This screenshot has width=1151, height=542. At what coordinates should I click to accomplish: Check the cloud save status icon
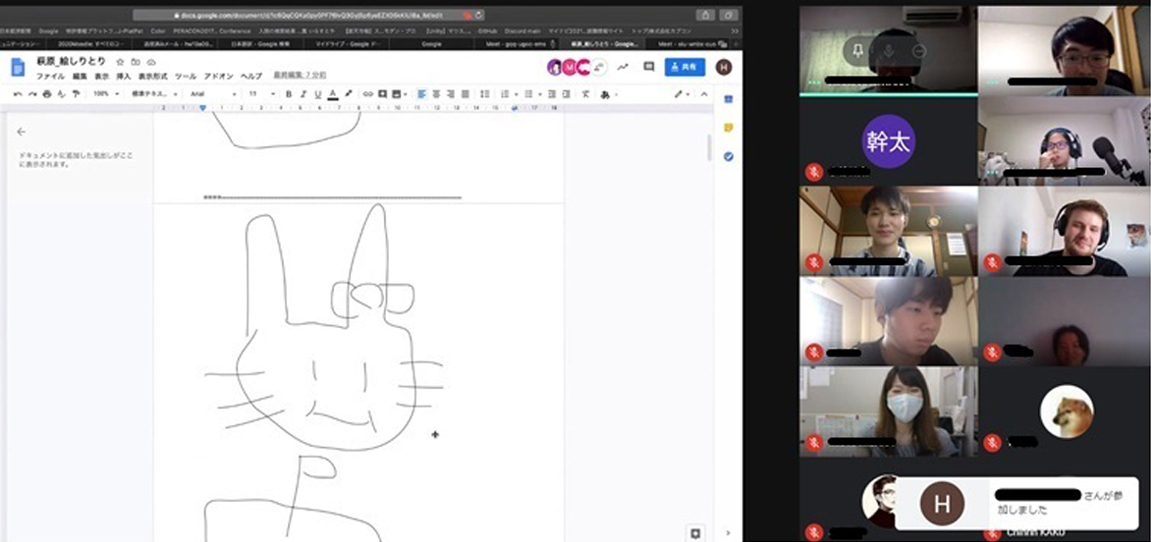click(x=150, y=62)
